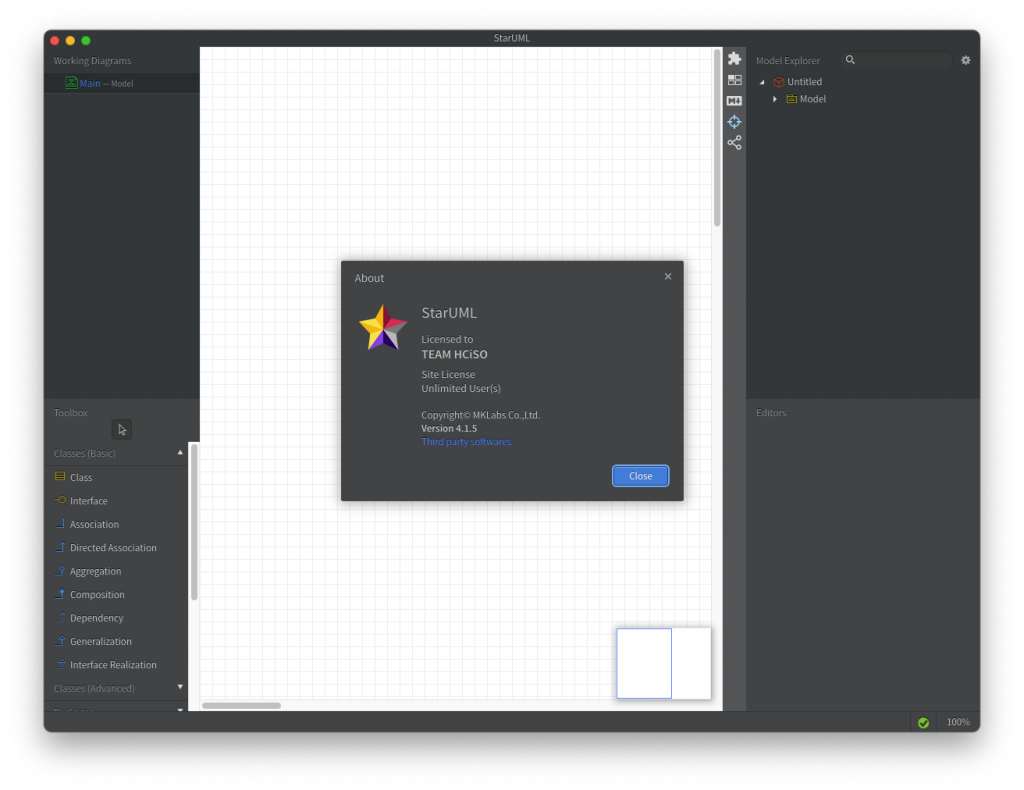The width and height of the screenshot is (1024, 790).
Task: Click the share icon in sidebar
Action: click(x=734, y=142)
